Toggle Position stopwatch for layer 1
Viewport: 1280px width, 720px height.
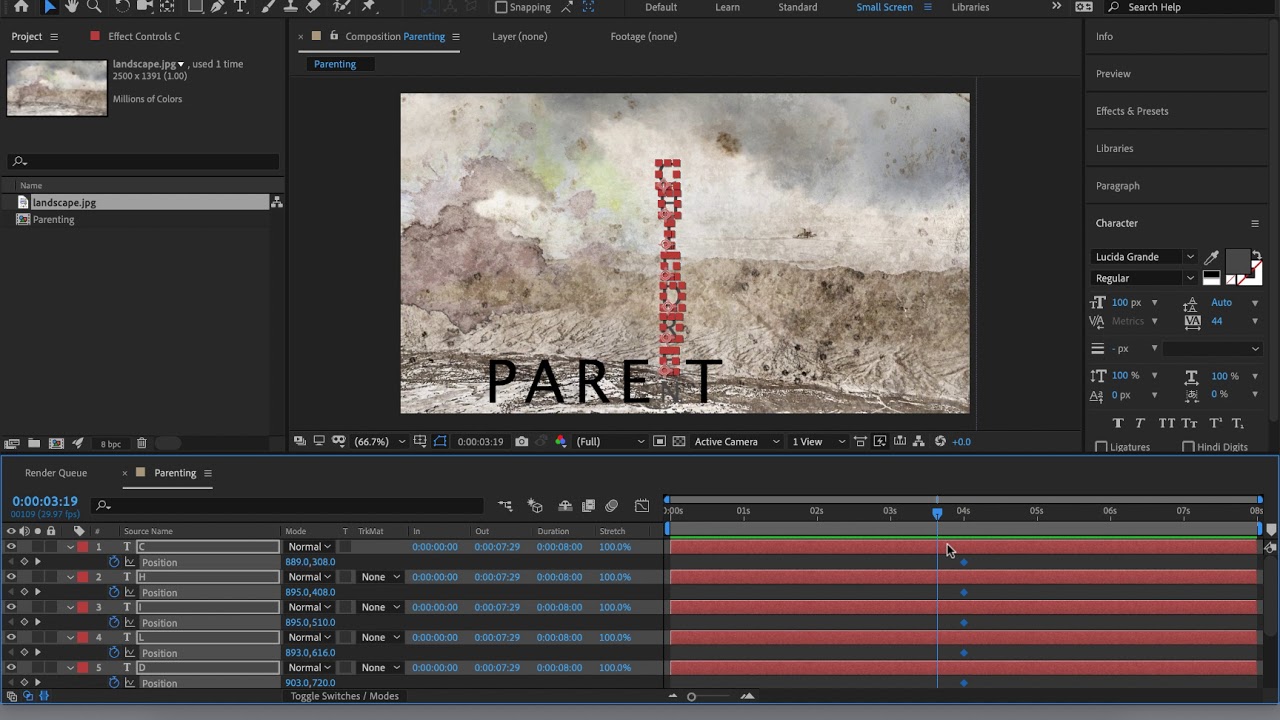coord(114,562)
